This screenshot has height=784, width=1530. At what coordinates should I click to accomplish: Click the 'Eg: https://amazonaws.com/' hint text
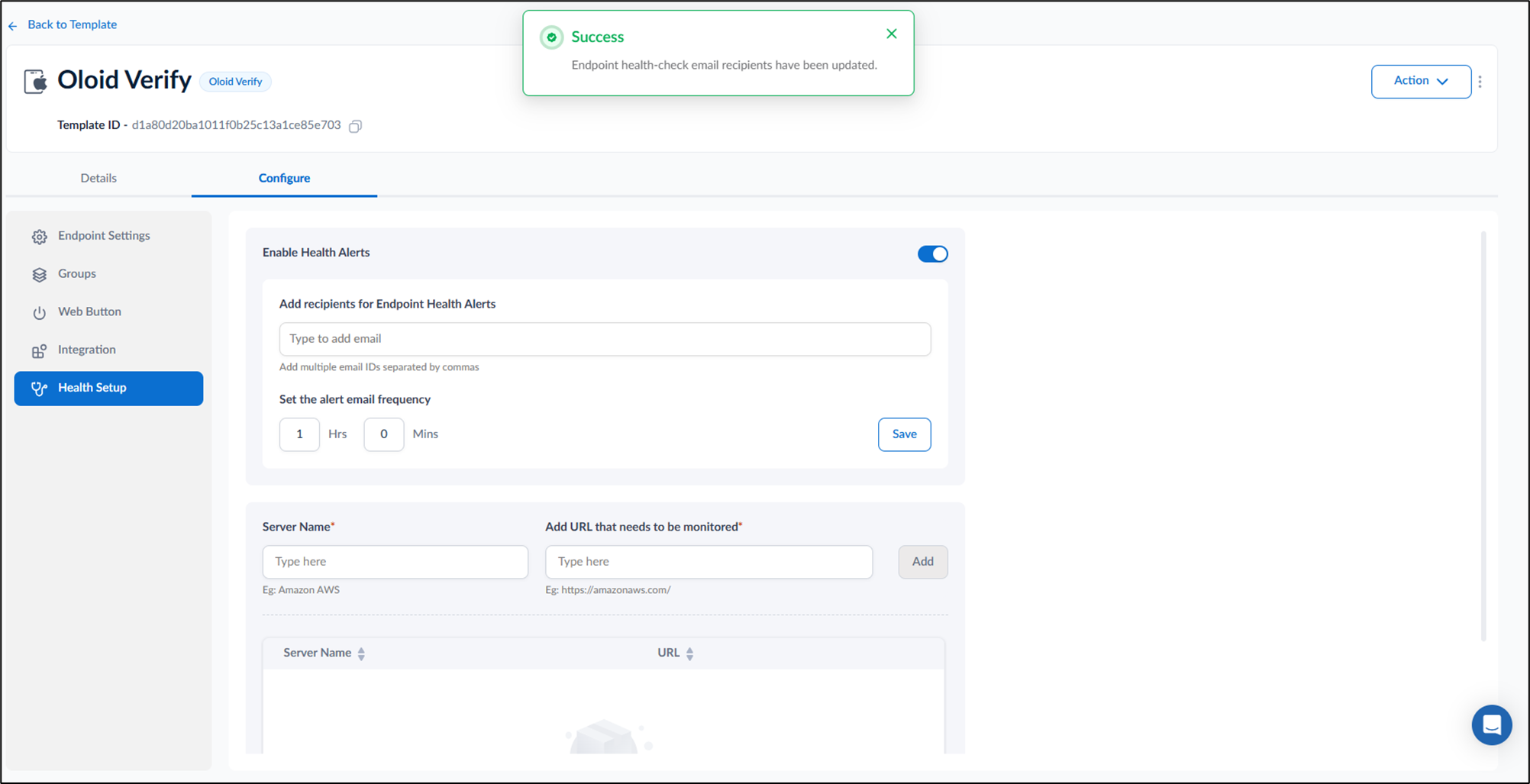pyautogui.click(x=608, y=590)
